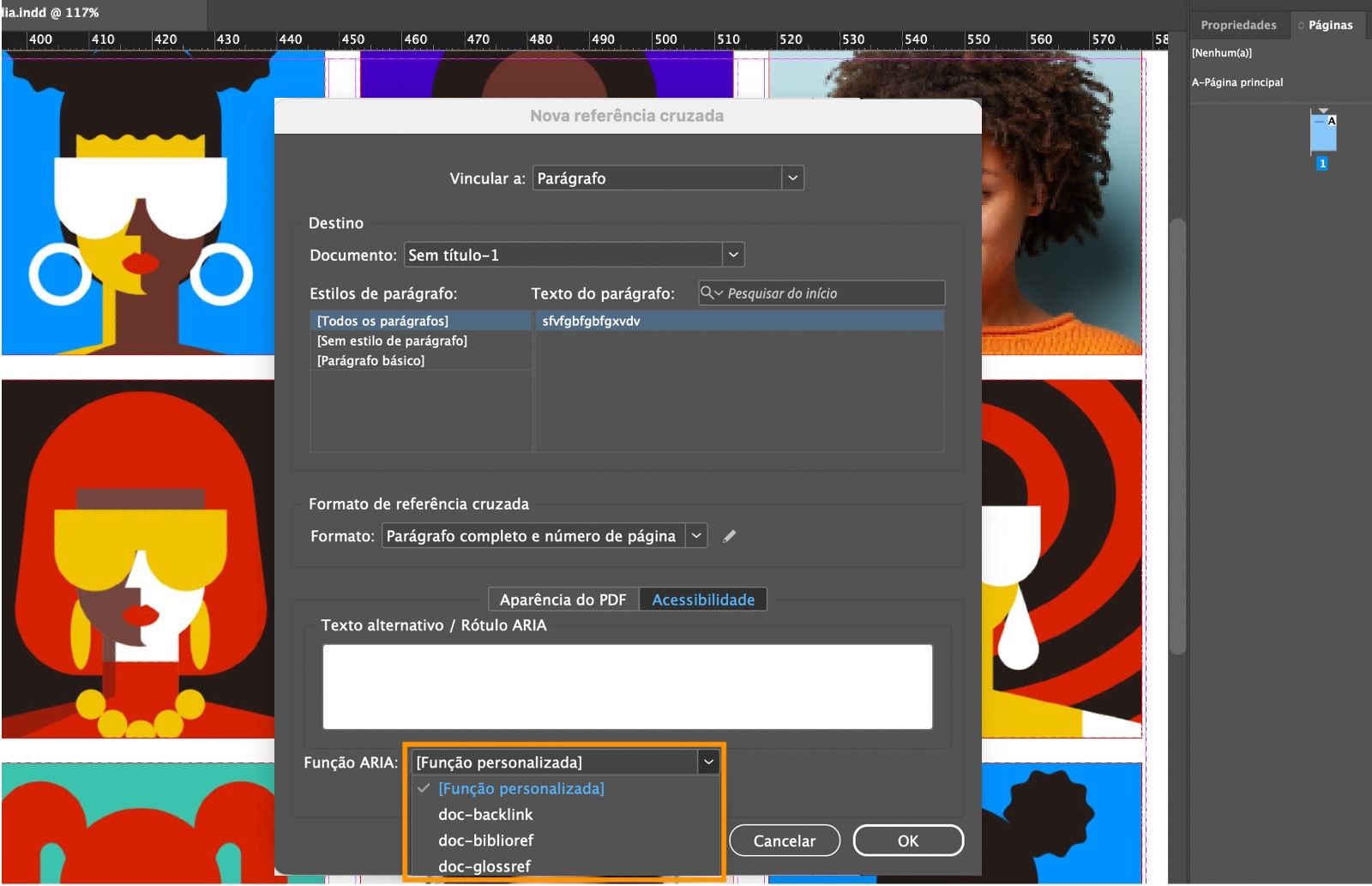Expand the Formato dropdown
The image size is (1372, 886).
click(695, 535)
